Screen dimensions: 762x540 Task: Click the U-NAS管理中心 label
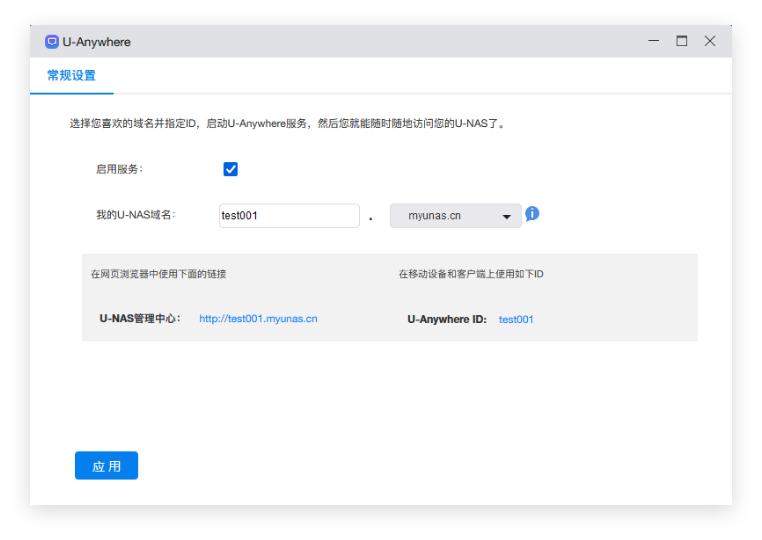(x=140, y=319)
